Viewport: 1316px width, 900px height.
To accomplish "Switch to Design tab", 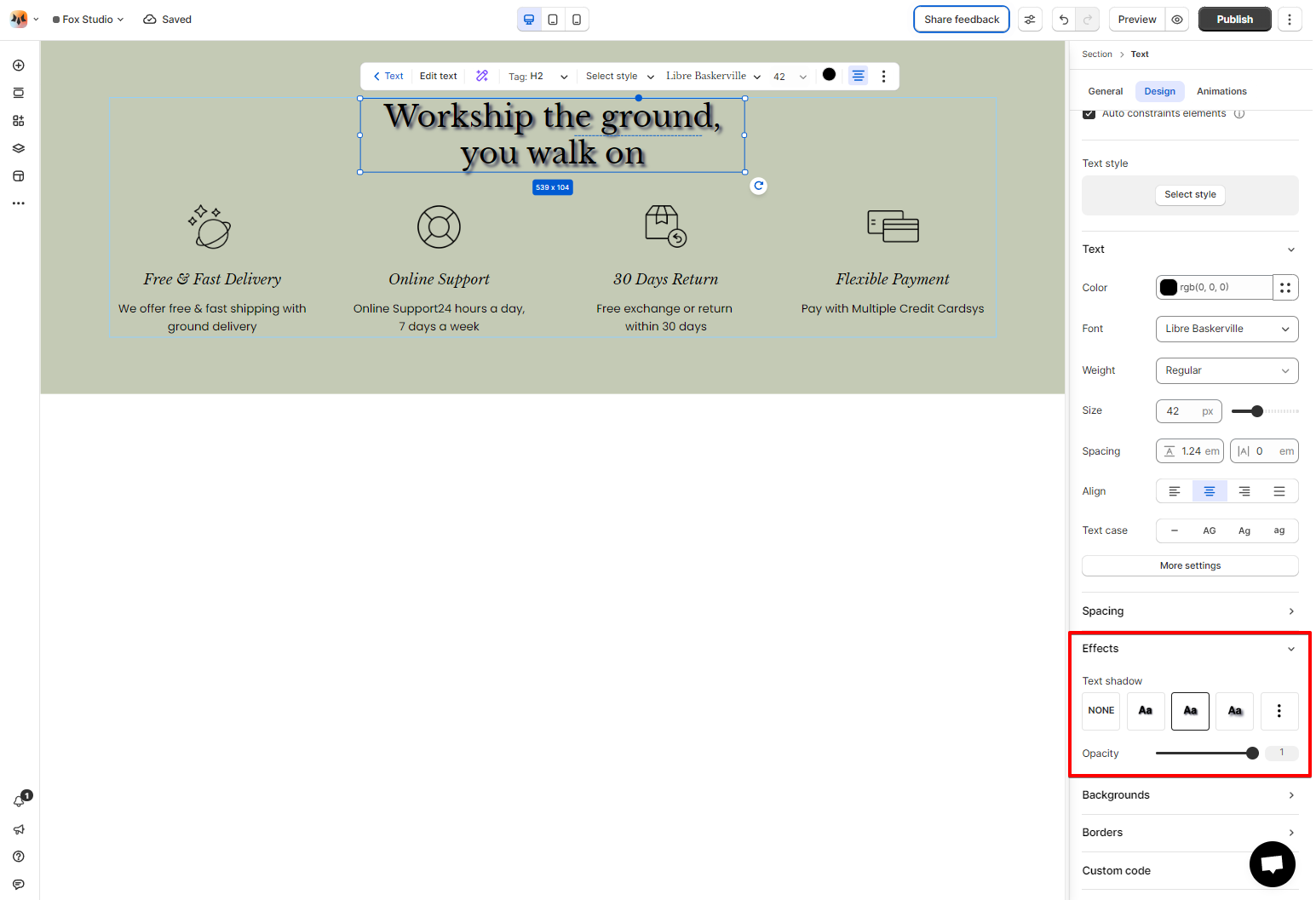I will [x=1159, y=91].
